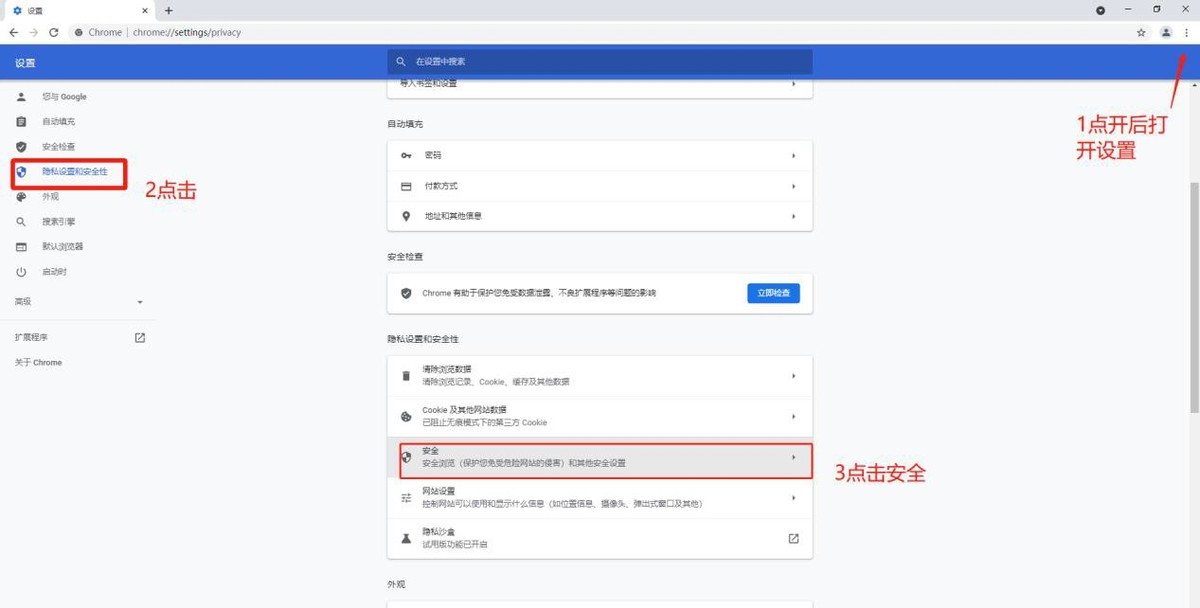
Task: Click the search magnifier icon in settings
Action: point(401,61)
